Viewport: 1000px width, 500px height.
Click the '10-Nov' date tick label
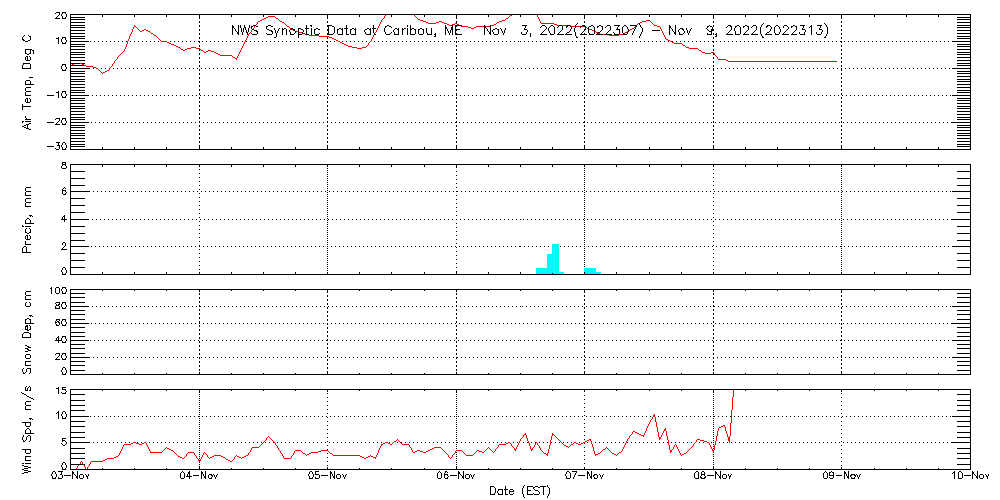[970, 476]
